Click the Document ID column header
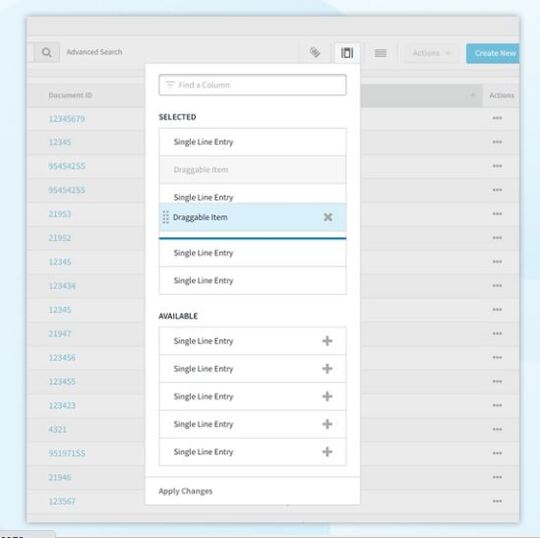 click(70, 95)
